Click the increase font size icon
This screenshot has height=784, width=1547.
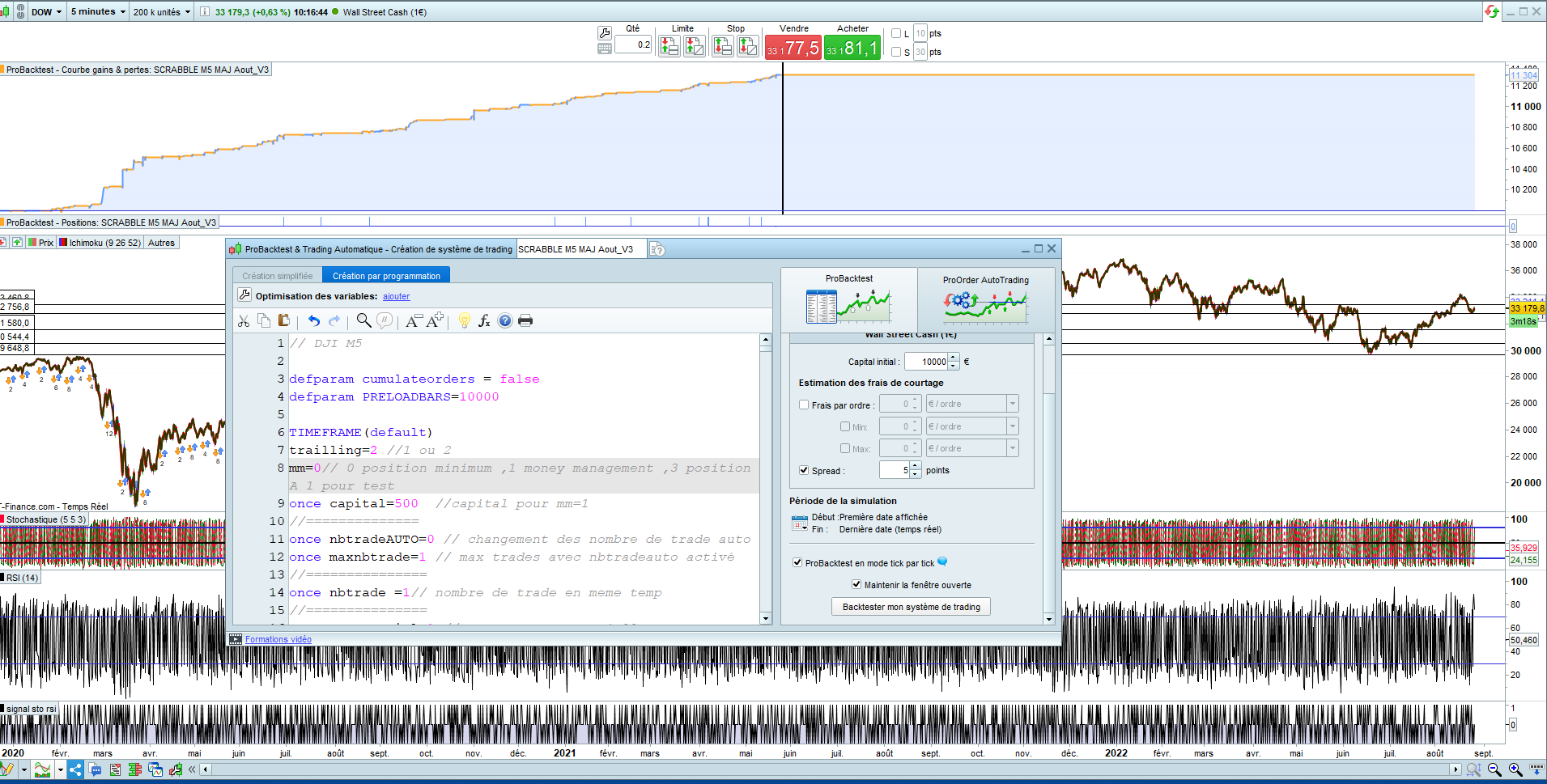(435, 320)
